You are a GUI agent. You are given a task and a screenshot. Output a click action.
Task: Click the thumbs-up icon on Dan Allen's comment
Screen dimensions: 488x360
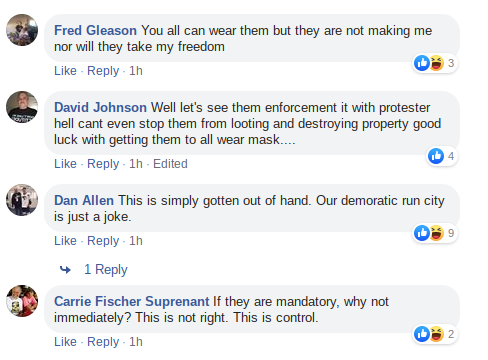click(422, 233)
